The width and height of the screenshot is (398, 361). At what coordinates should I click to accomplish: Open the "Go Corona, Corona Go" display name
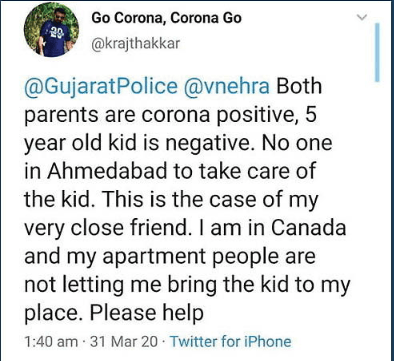tap(166, 18)
